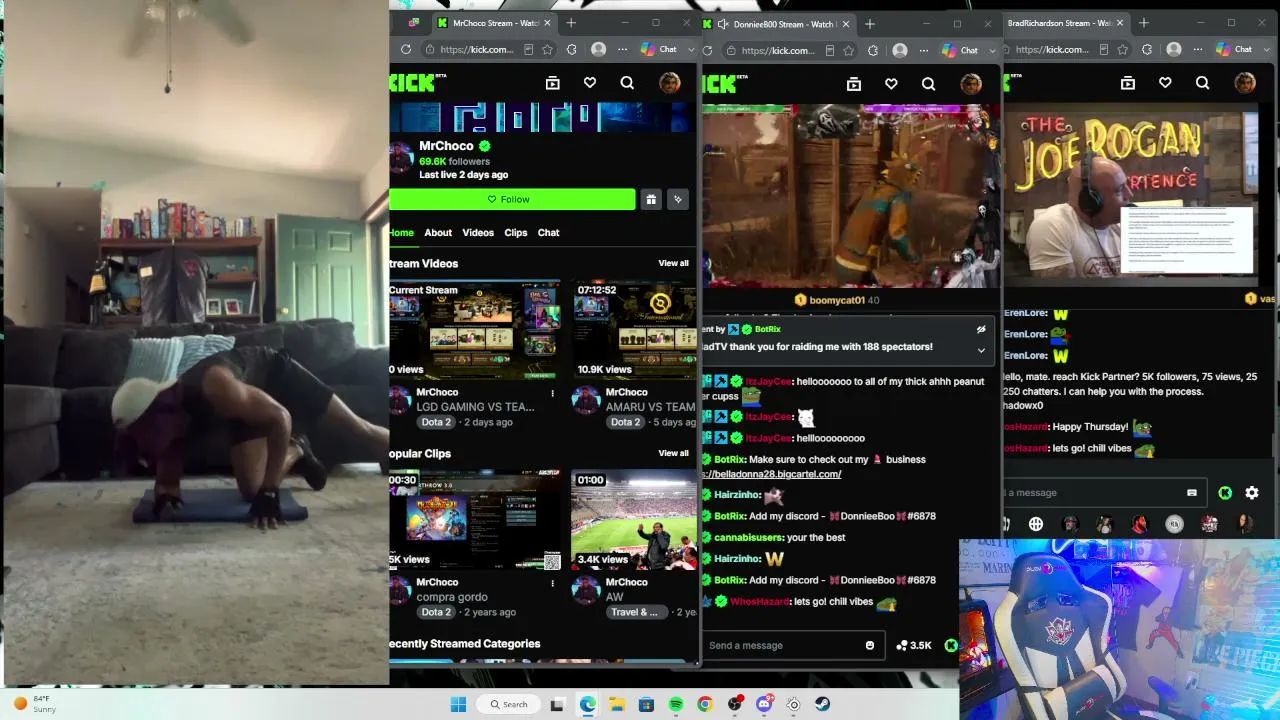The image size is (1280, 720).
Task: Open the browse icon in MrChoco window
Action: click(552, 83)
